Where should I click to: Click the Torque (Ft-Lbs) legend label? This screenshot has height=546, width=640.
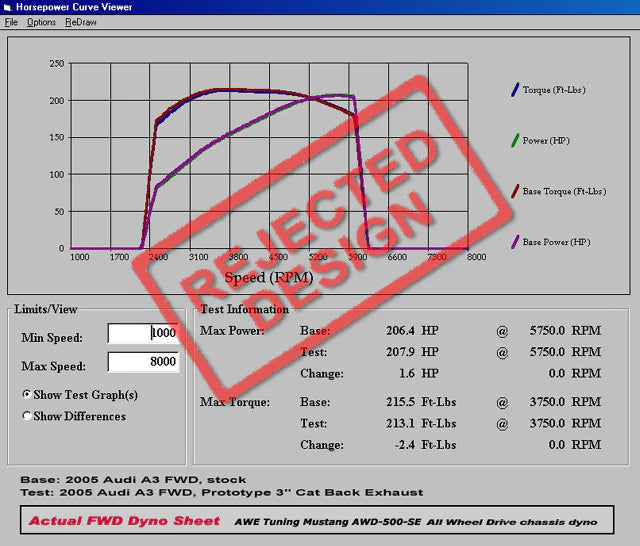[553, 90]
